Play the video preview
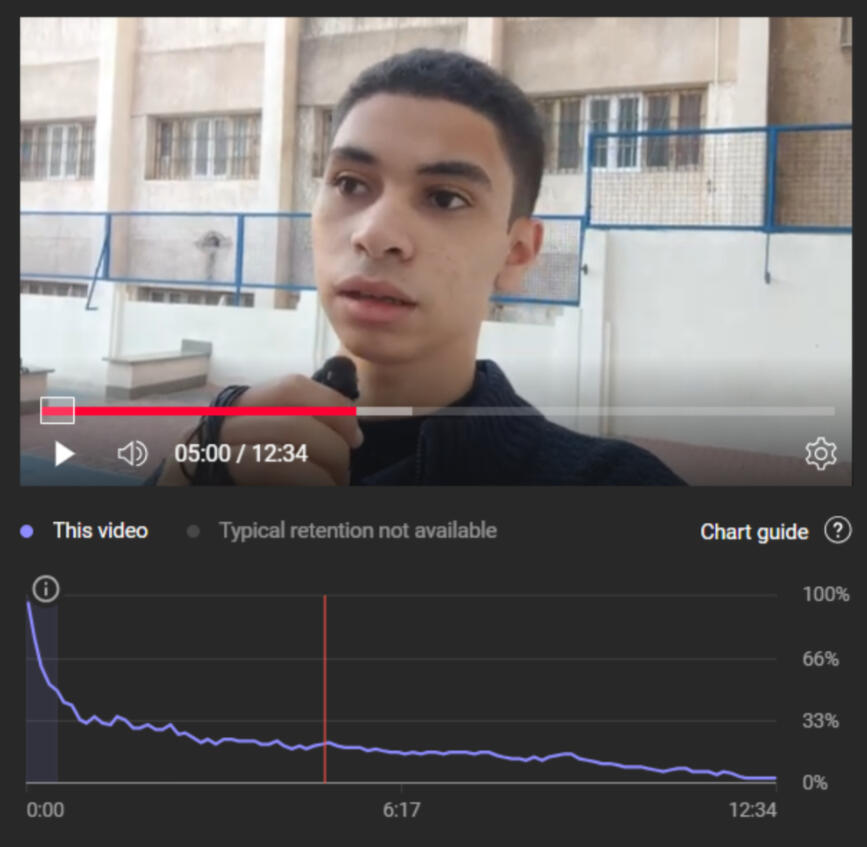The width and height of the screenshot is (867, 847). [x=64, y=454]
